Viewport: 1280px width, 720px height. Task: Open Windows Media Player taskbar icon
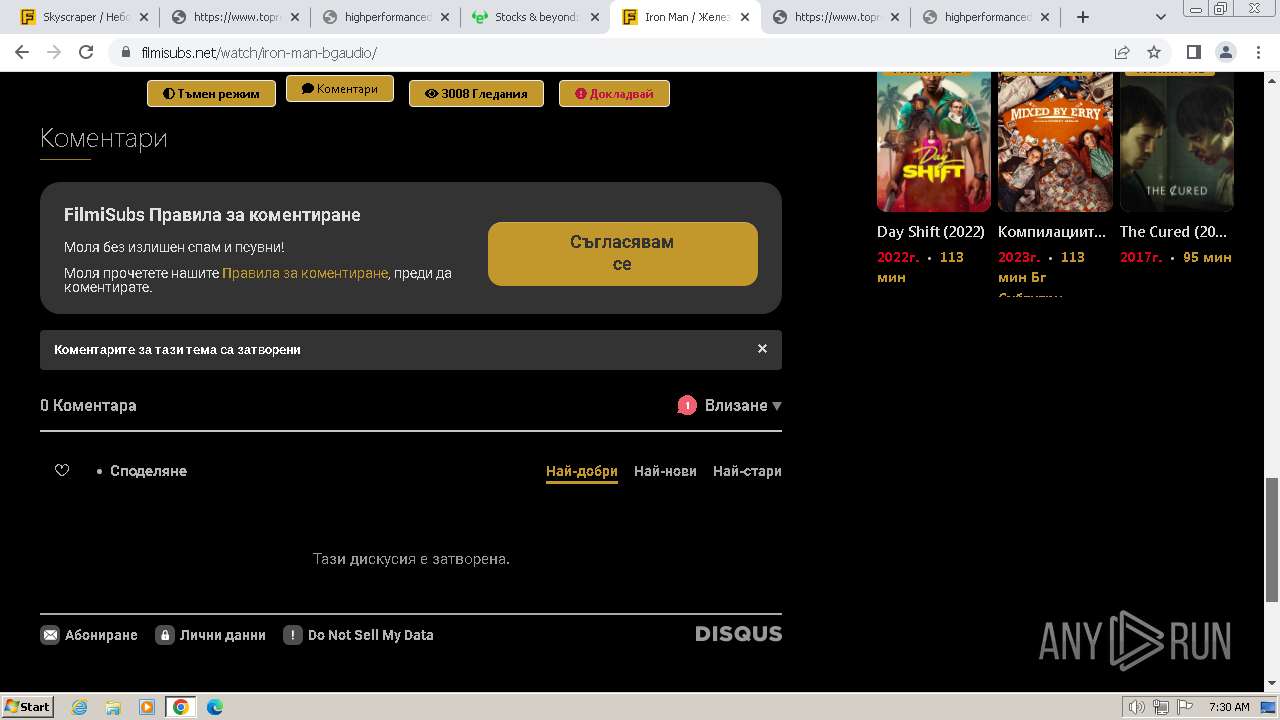tap(147, 707)
